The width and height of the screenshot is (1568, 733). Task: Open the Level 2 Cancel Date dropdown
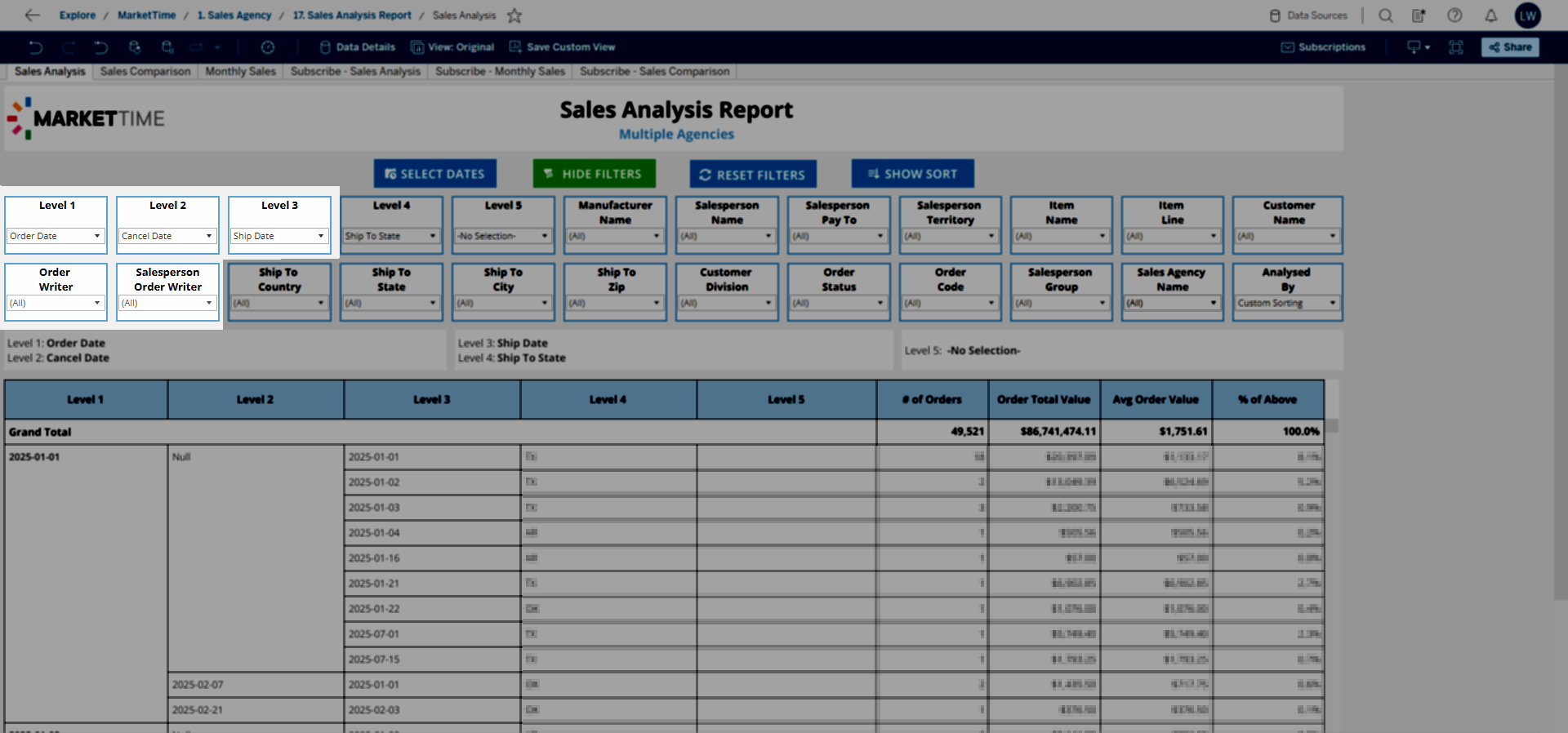(x=167, y=236)
